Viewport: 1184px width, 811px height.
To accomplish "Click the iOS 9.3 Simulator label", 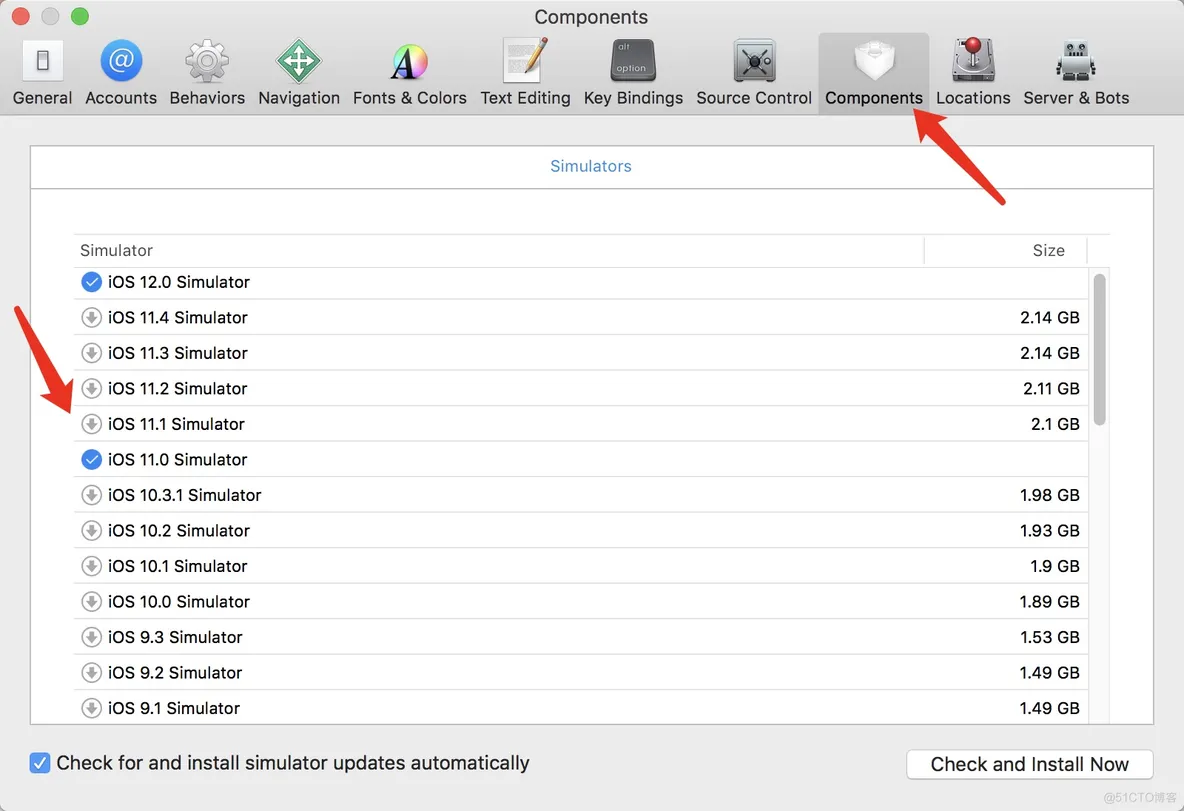I will [175, 637].
